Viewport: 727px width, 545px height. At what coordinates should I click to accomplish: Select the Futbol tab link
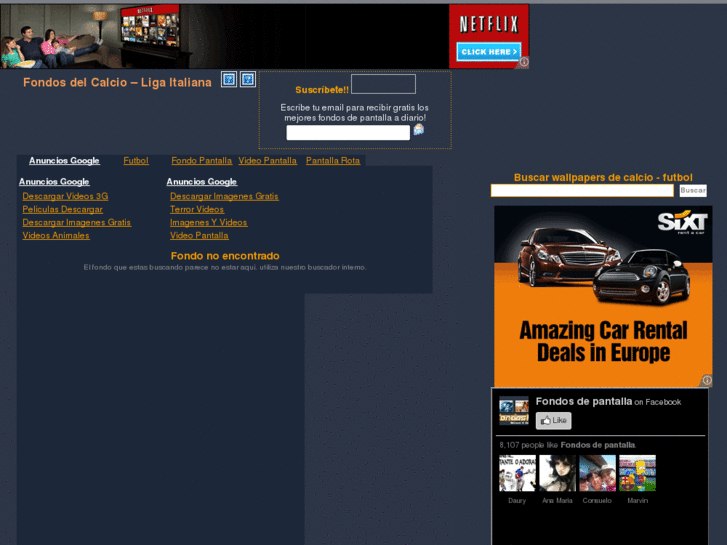[x=136, y=160]
